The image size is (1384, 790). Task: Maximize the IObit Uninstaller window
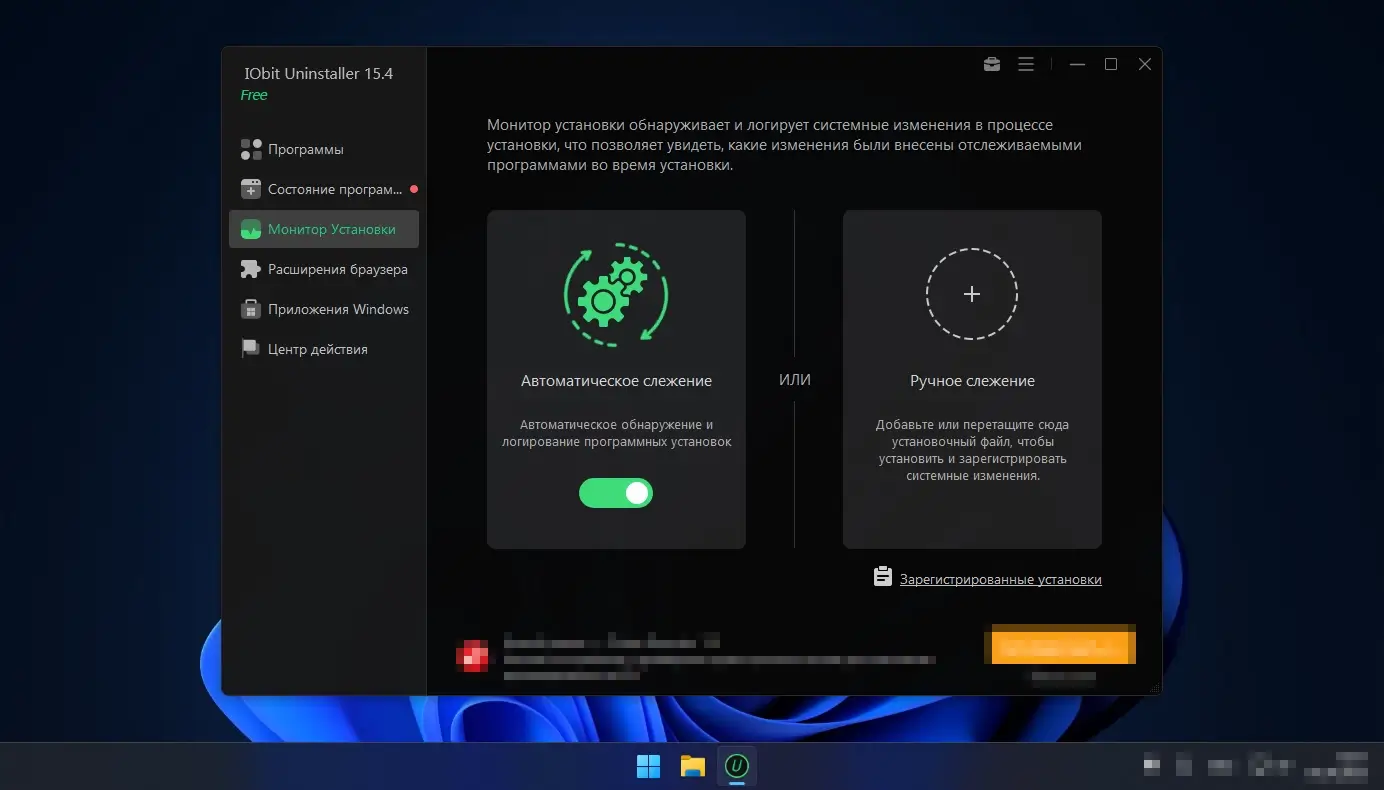[x=1111, y=64]
